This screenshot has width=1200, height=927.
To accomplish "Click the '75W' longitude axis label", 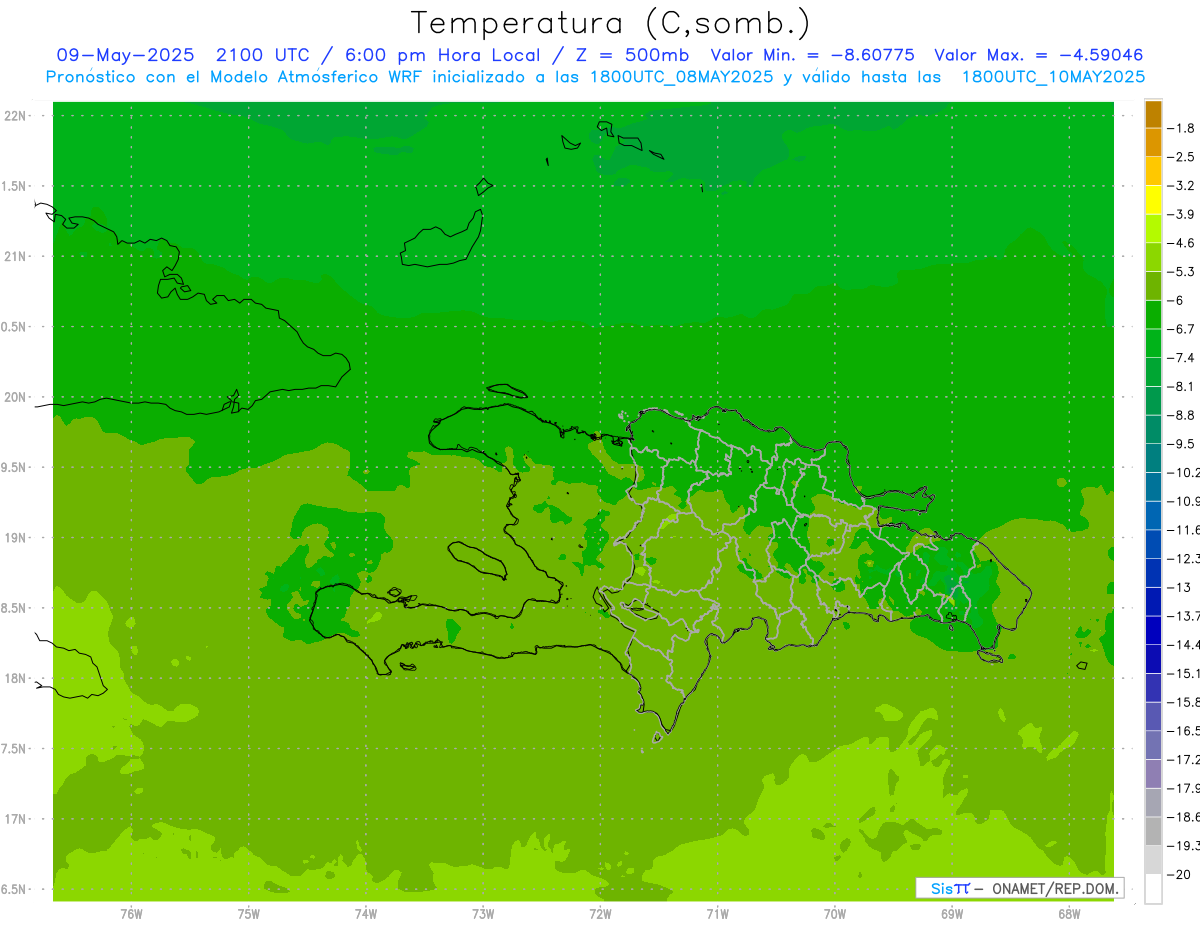I will pos(249,913).
